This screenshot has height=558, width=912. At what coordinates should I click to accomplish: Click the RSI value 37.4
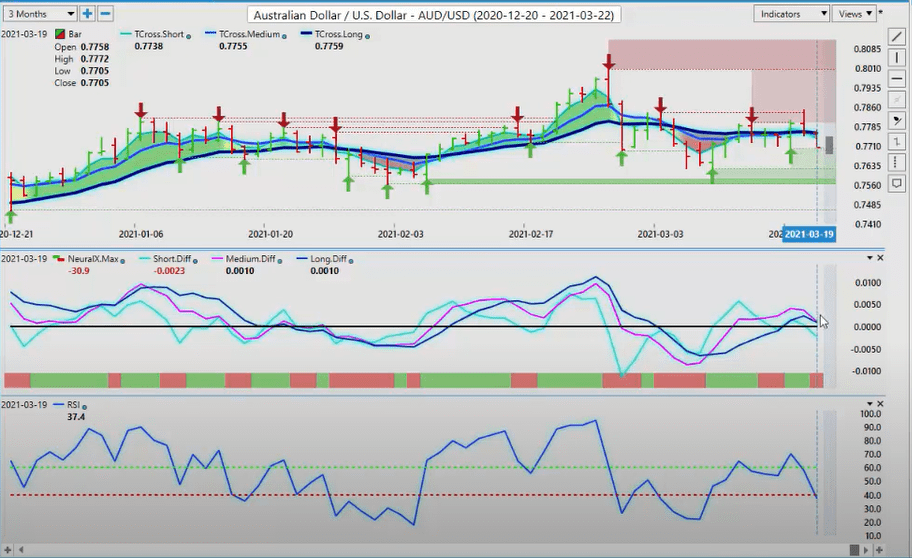[x=76, y=417]
